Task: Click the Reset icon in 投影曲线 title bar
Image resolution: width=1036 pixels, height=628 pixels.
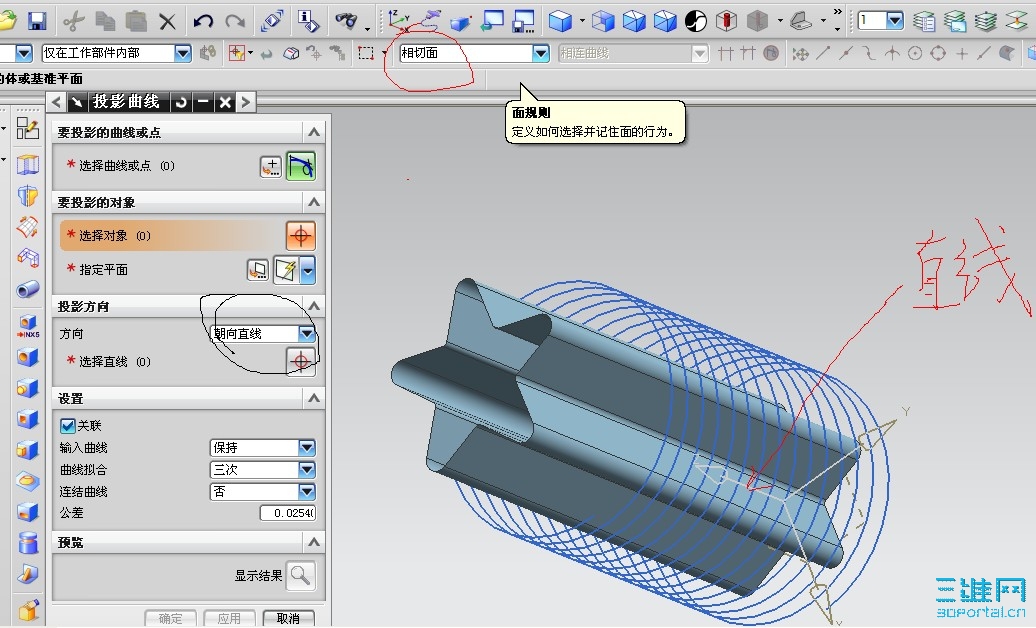Action: pos(181,102)
